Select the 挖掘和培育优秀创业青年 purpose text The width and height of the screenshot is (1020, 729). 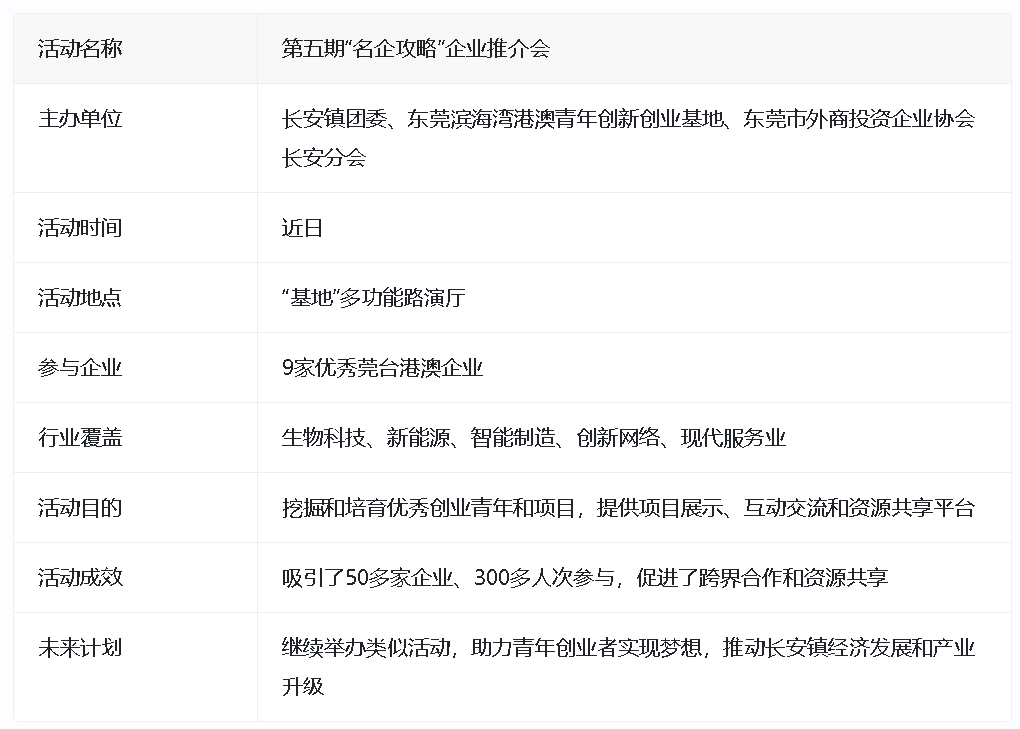(x=397, y=508)
